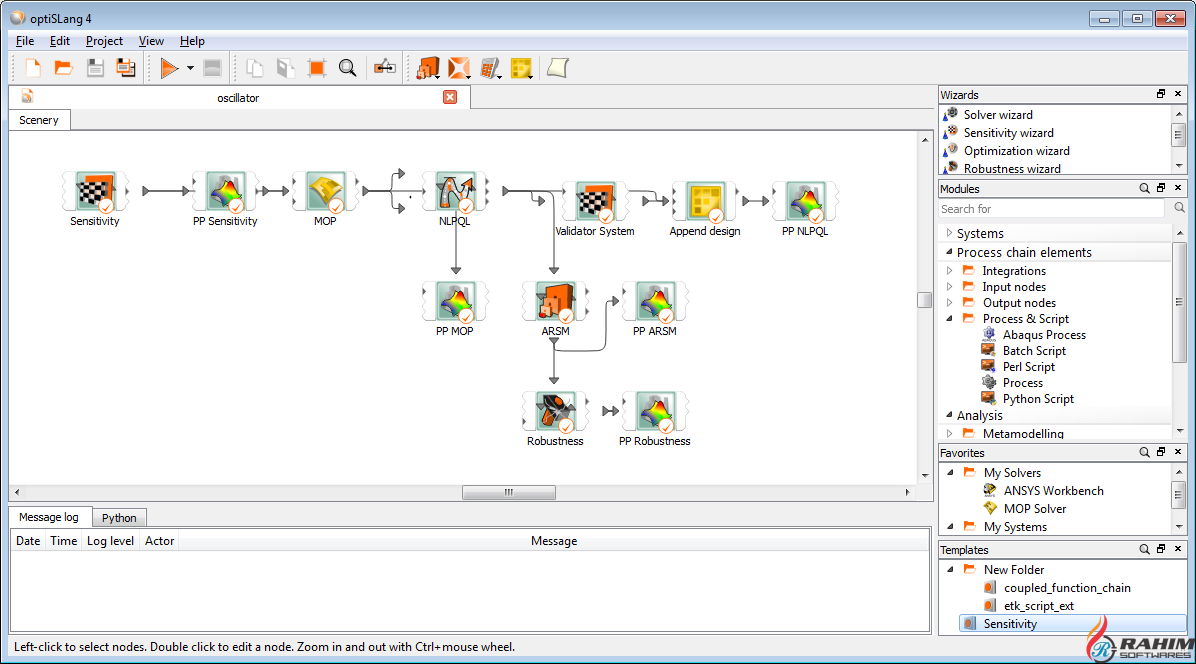
Task: Launch the Optimization wizard entry
Action: 1016,151
